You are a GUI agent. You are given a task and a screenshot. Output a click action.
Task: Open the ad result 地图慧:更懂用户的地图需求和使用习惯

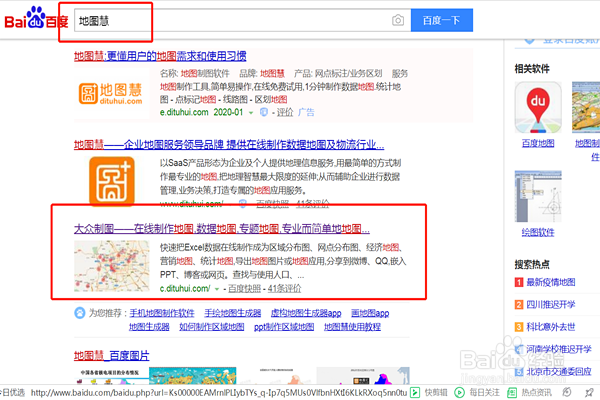coord(160,56)
